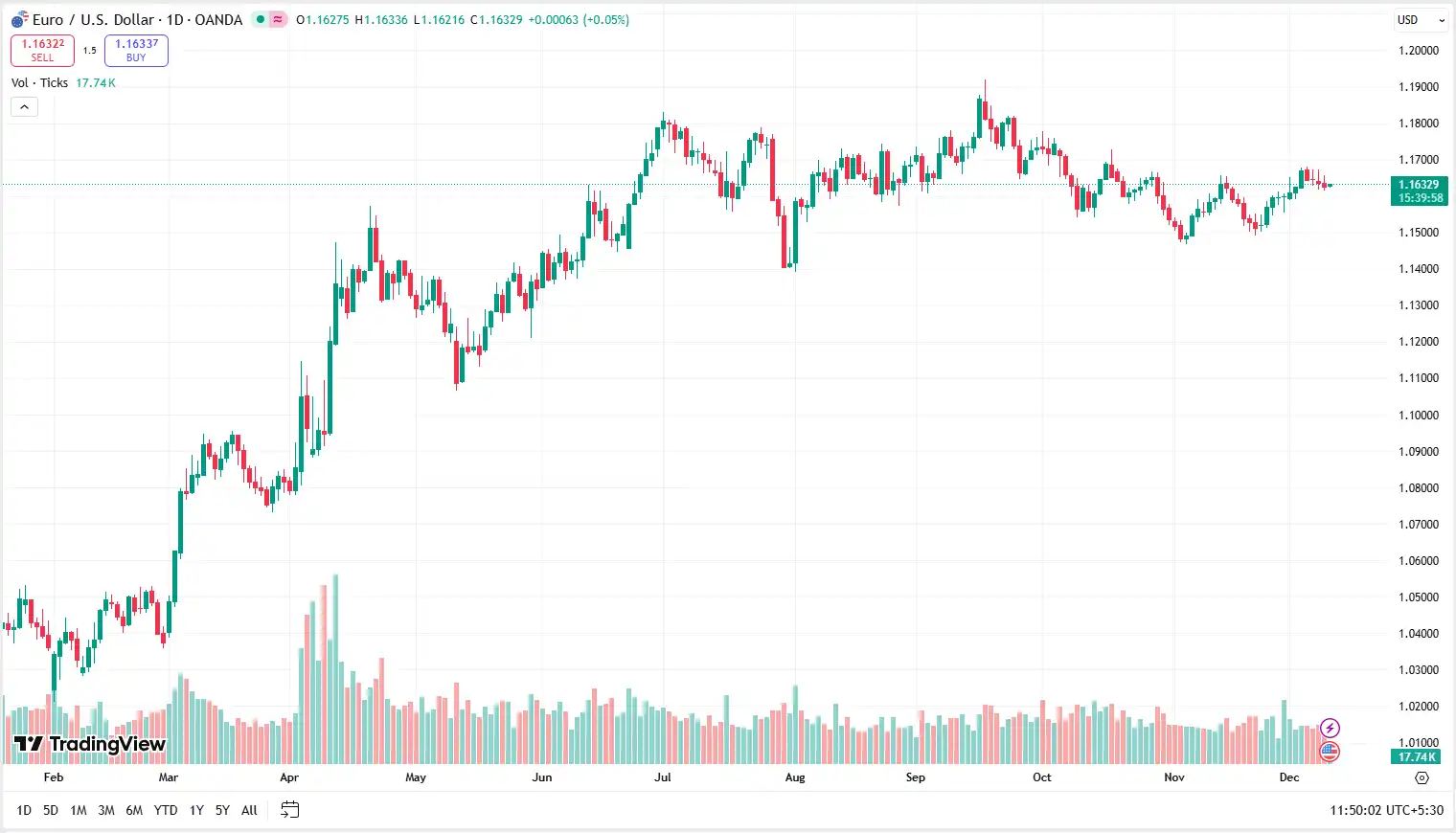Click the US flag market session icon
Screen dimensions: 1456x833
click(1330, 752)
